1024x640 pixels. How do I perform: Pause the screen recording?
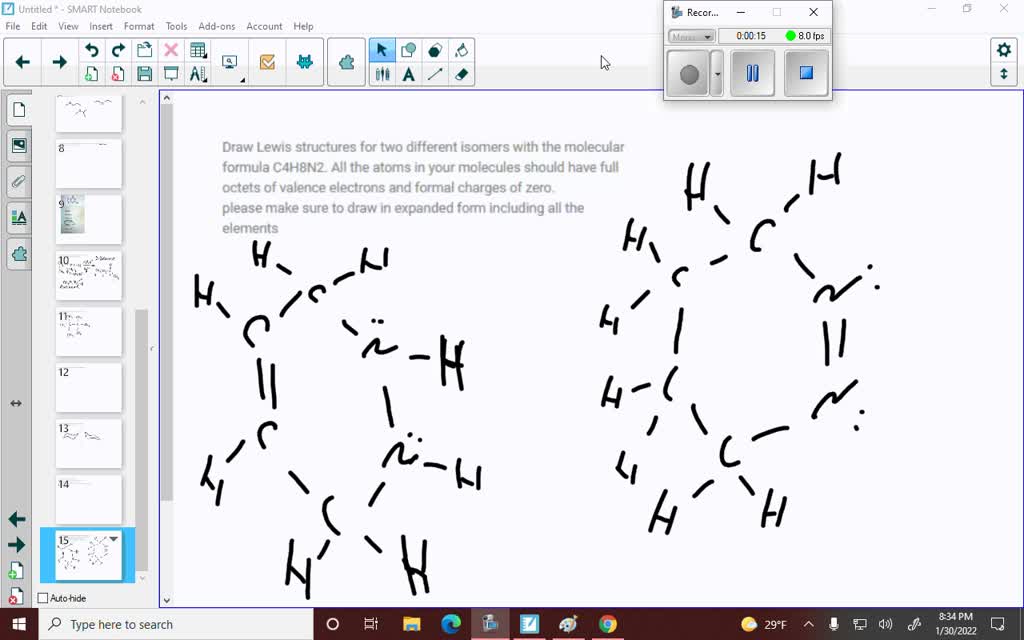tap(754, 74)
